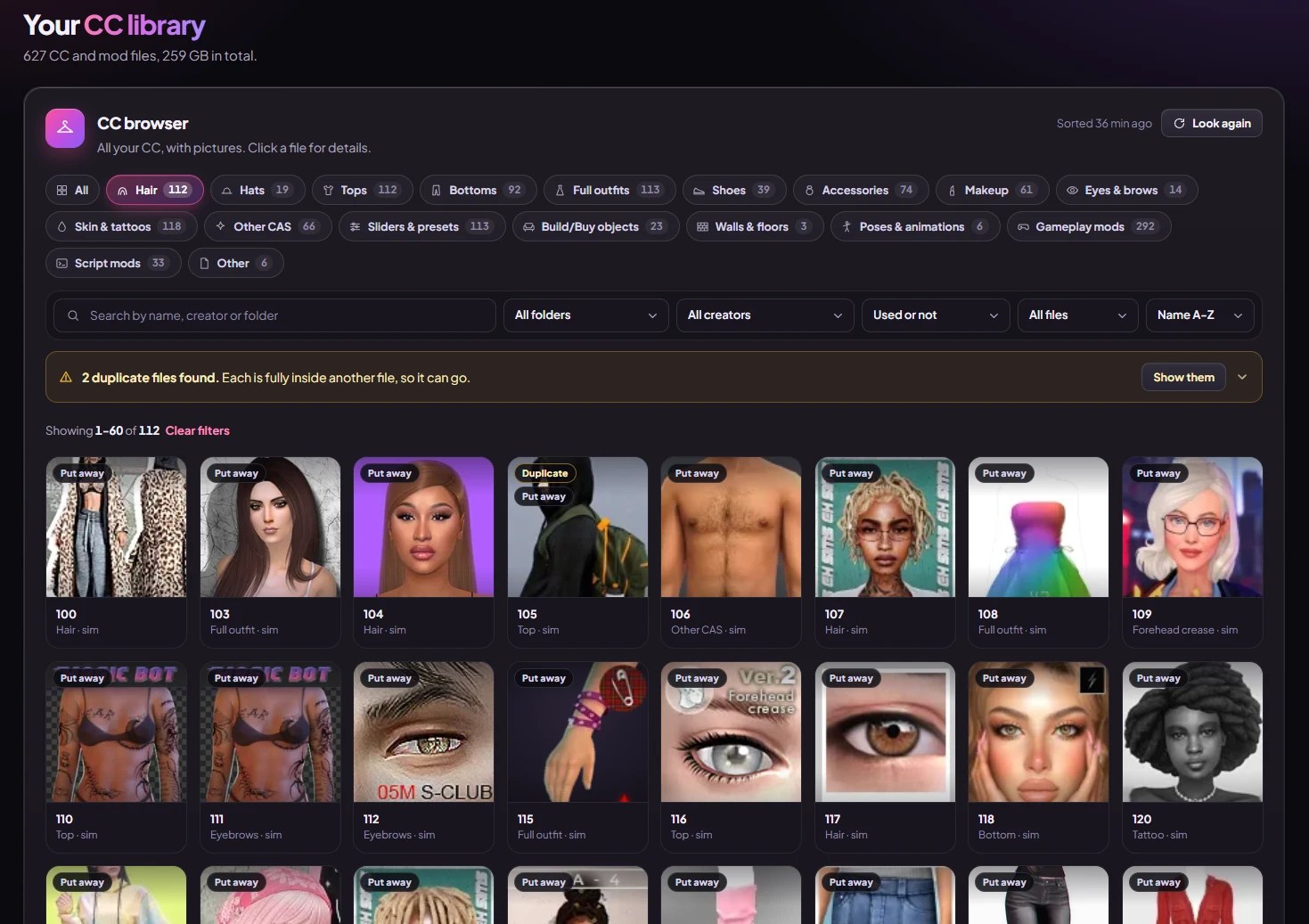Click the pants icon on the Bottoms filter

pyautogui.click(x=436, y=191)
